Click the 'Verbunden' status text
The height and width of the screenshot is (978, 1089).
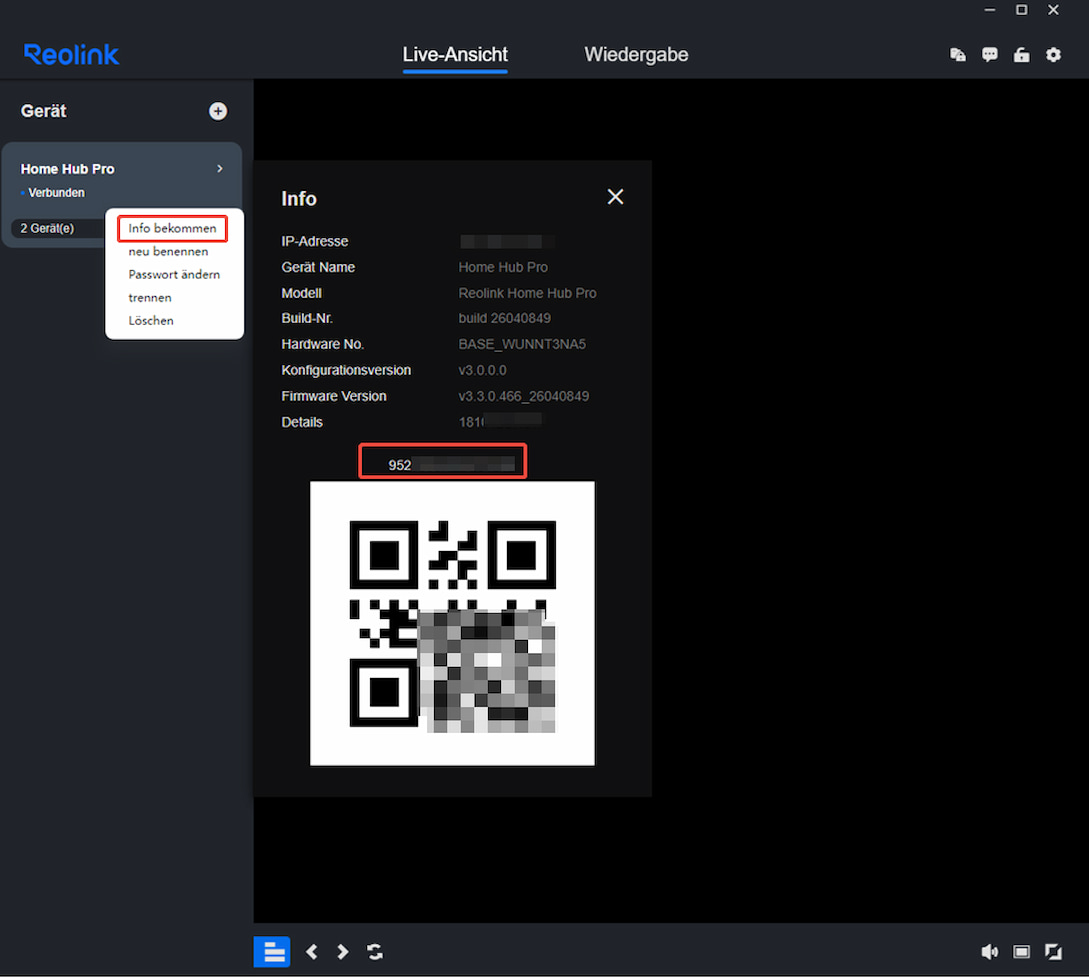(x=56, y=193)
